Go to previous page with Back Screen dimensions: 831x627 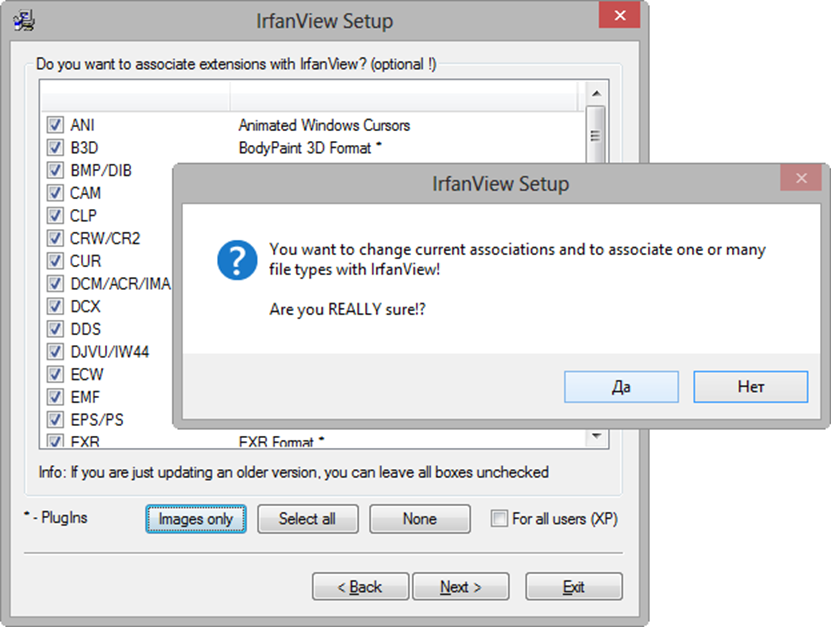point(360,586)
